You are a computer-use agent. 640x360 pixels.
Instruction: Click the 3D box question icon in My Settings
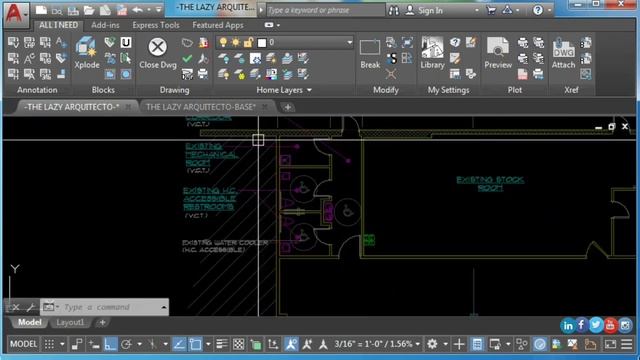455,42
